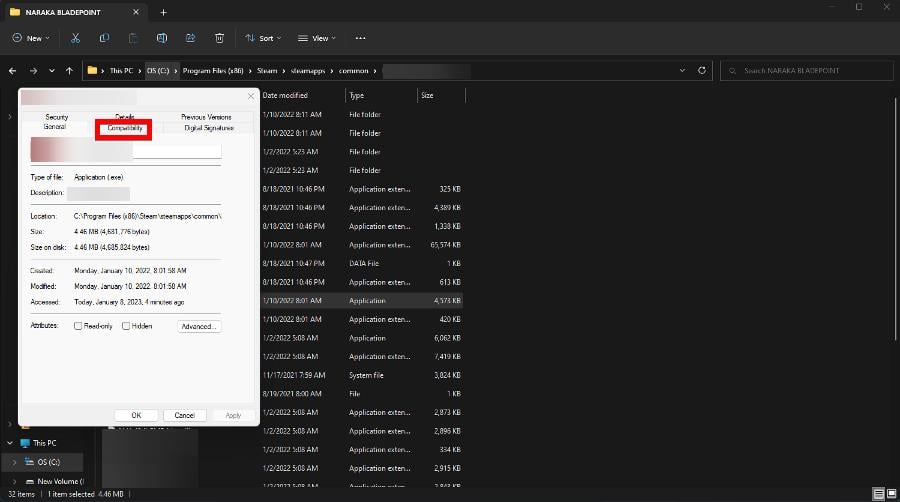Click steamapps in the address path
Image resolution: width=900 pixels, height=502 pixels.
tap(308, 71)
